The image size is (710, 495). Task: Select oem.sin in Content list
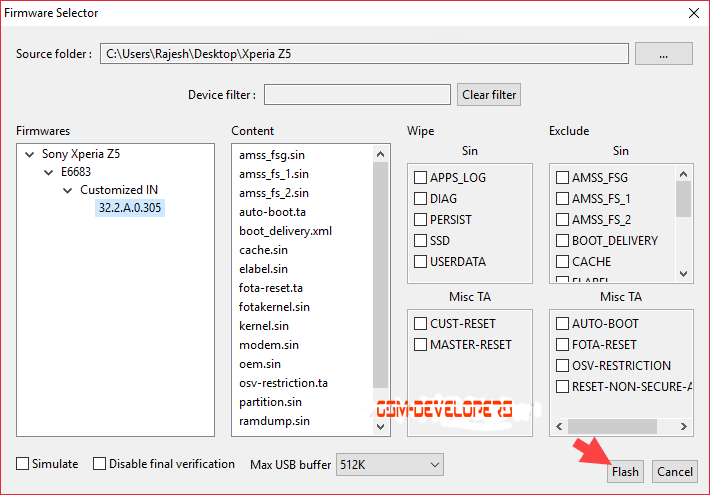click(259, 364)
